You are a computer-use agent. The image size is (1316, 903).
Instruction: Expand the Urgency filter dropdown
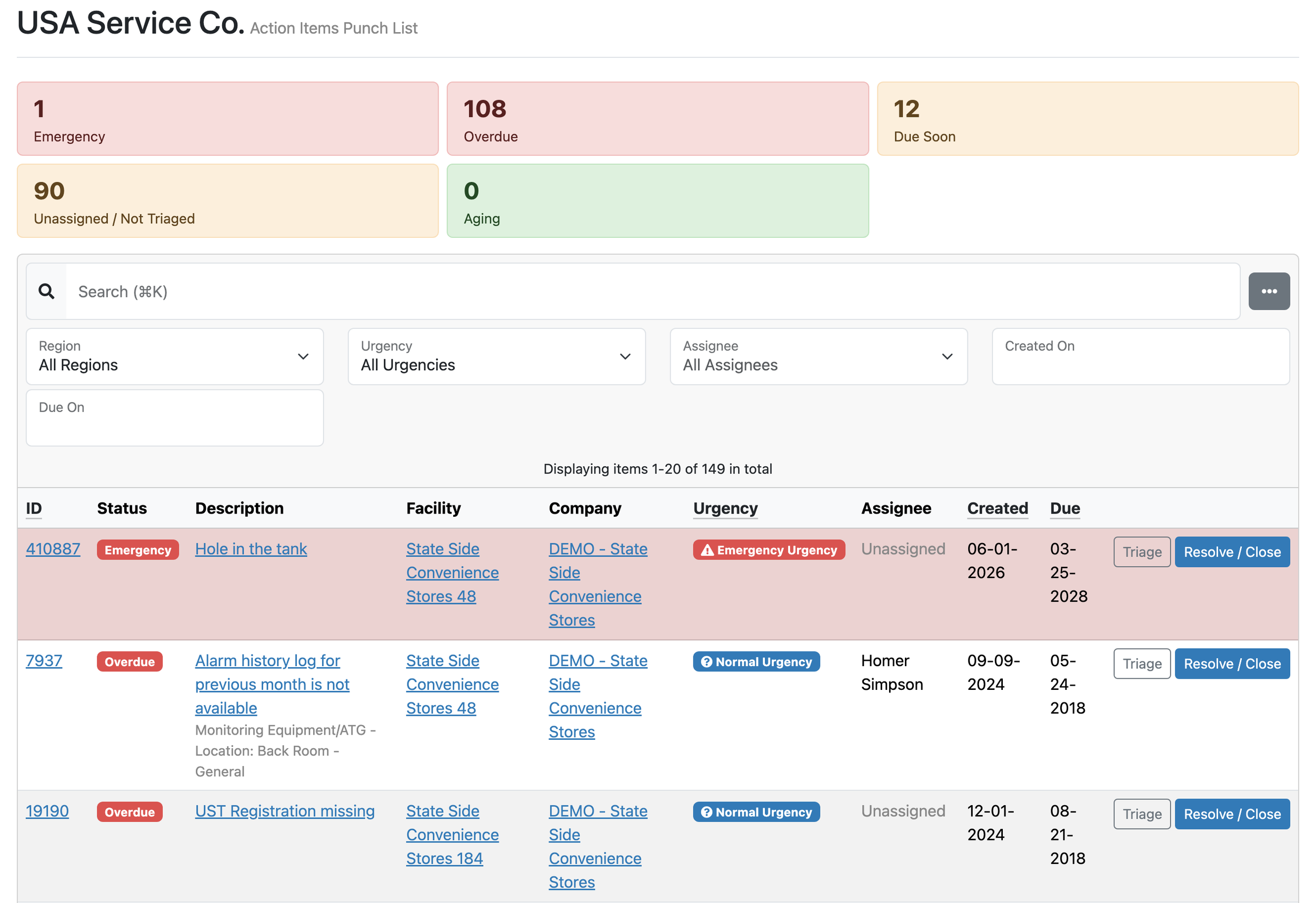pyautogui.click(x=496, y=357)
